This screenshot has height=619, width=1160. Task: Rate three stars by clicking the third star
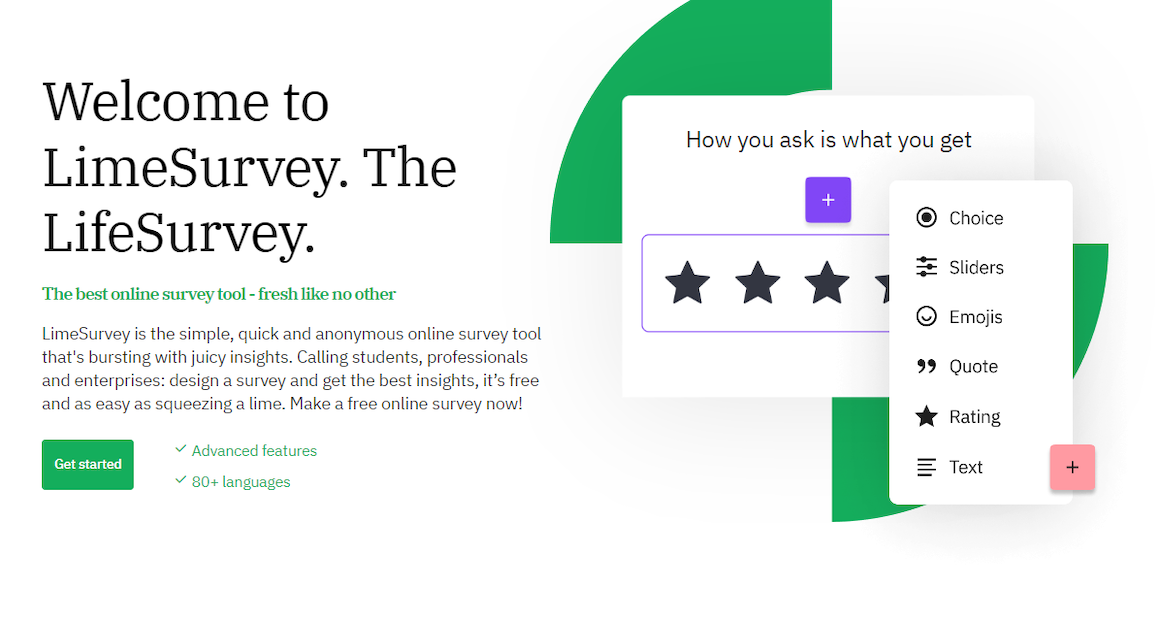[x=827, y=283]
